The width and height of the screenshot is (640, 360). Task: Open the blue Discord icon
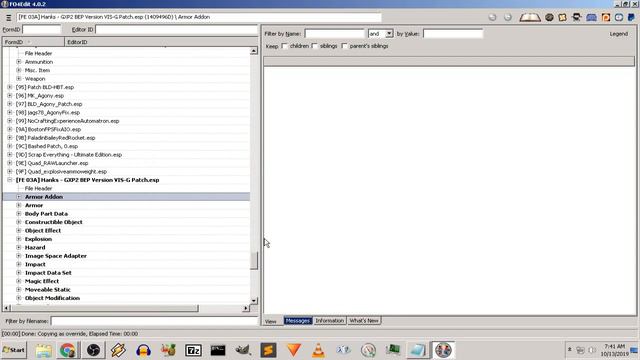coord(591,17)
